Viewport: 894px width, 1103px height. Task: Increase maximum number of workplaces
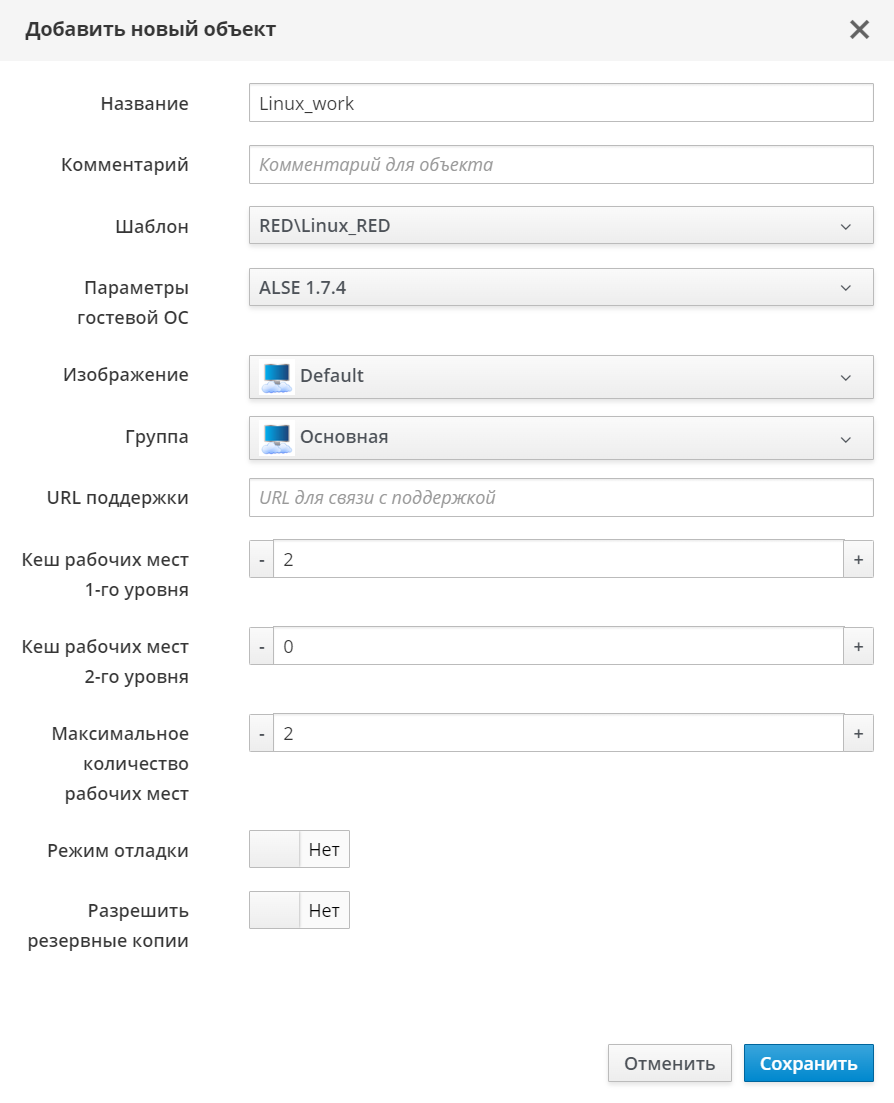(x=858, y=734)
